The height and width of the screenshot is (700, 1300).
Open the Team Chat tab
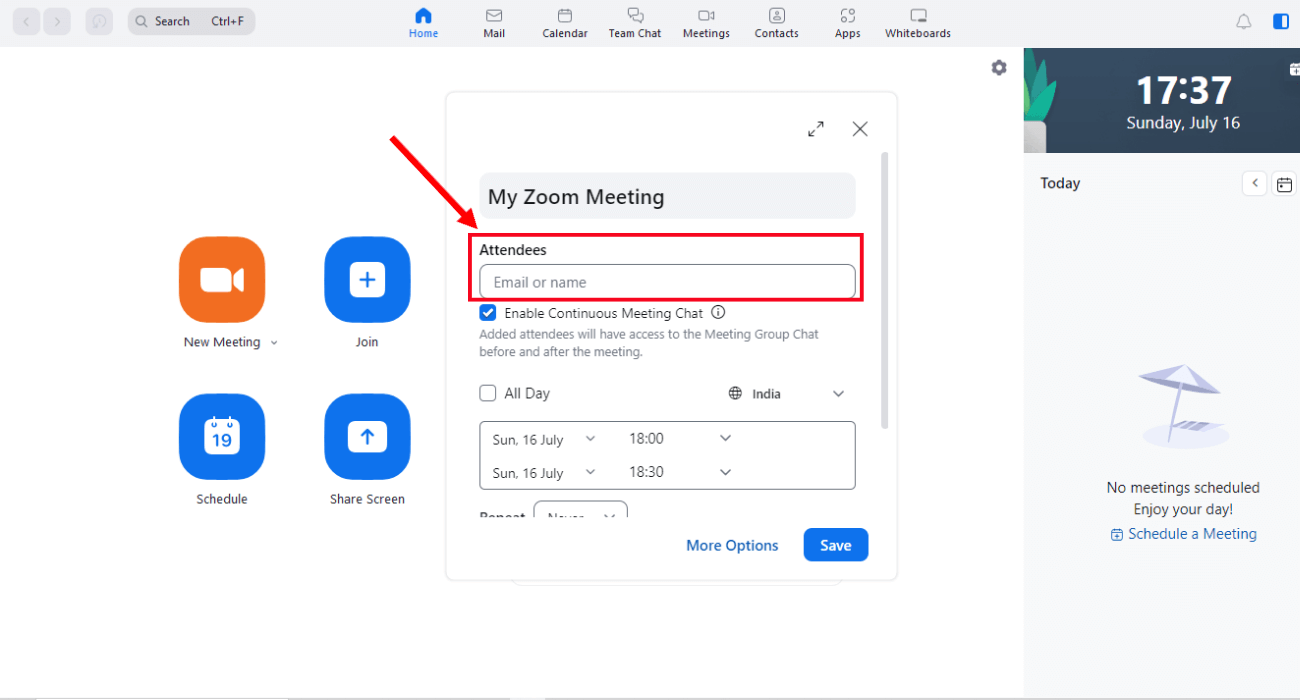pos(635,23)
